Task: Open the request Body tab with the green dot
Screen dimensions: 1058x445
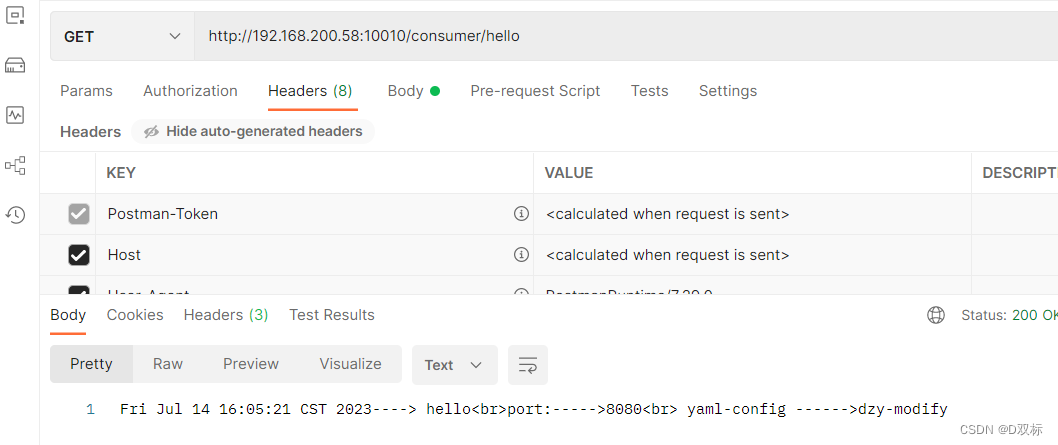Action: [x=414, y=91]
